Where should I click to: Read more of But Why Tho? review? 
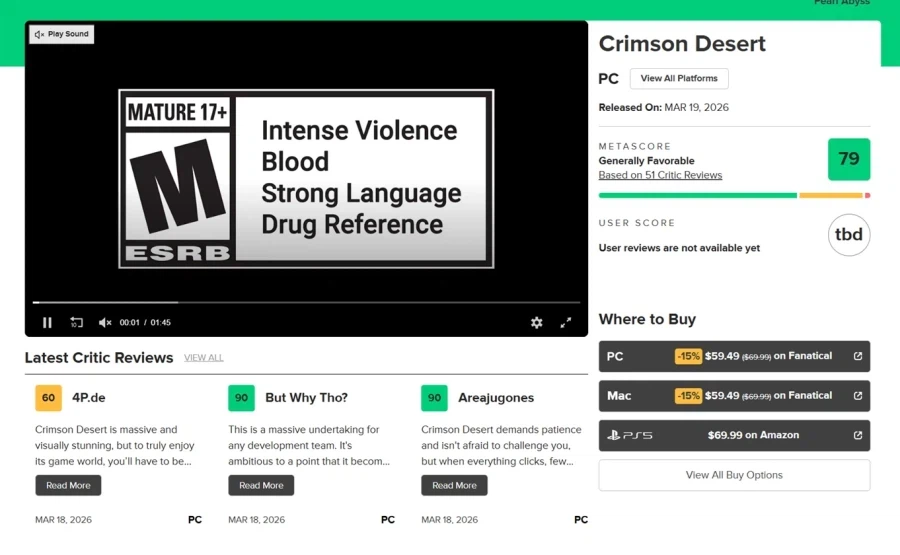coord(261,485)
